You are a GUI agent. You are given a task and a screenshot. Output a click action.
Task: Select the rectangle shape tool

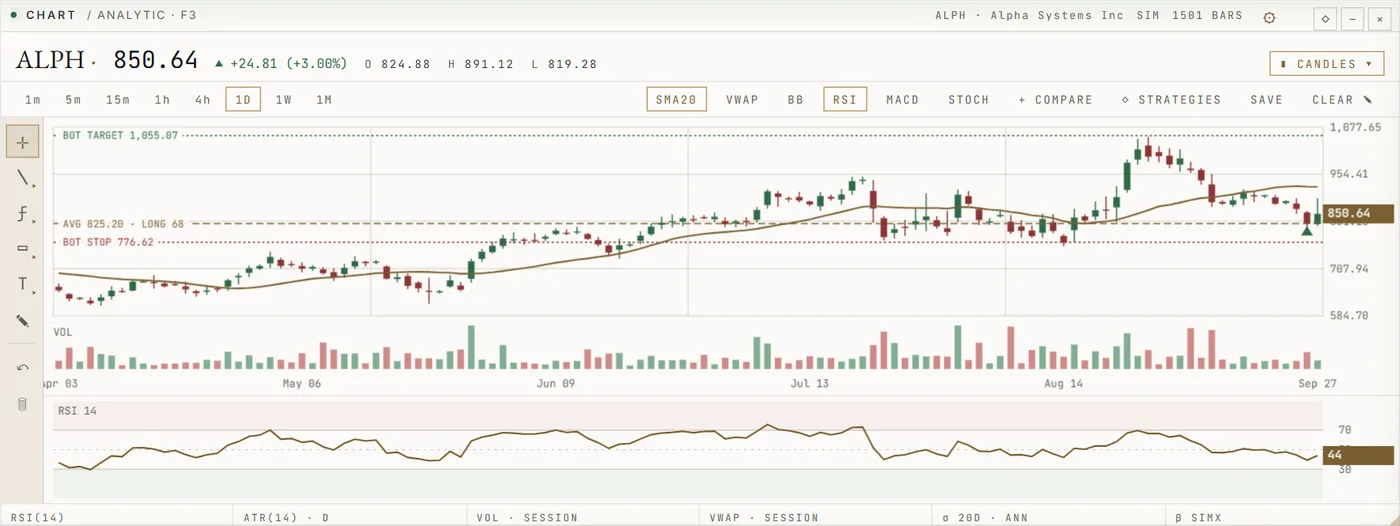click(22, 249)
